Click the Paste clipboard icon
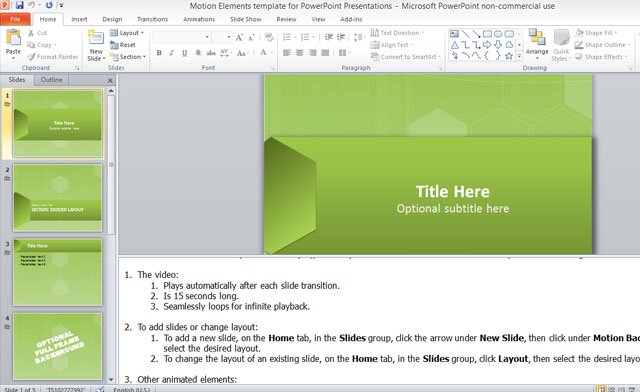The height and width of the screenshot is (392, 640). tap(13, 38)
